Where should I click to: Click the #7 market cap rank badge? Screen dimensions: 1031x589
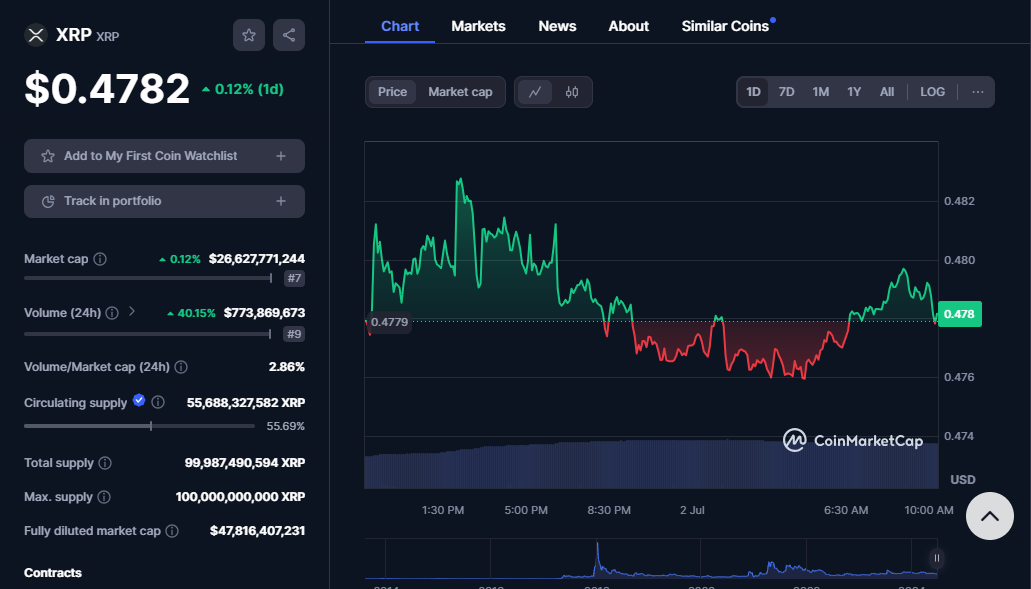pos(294,278)
